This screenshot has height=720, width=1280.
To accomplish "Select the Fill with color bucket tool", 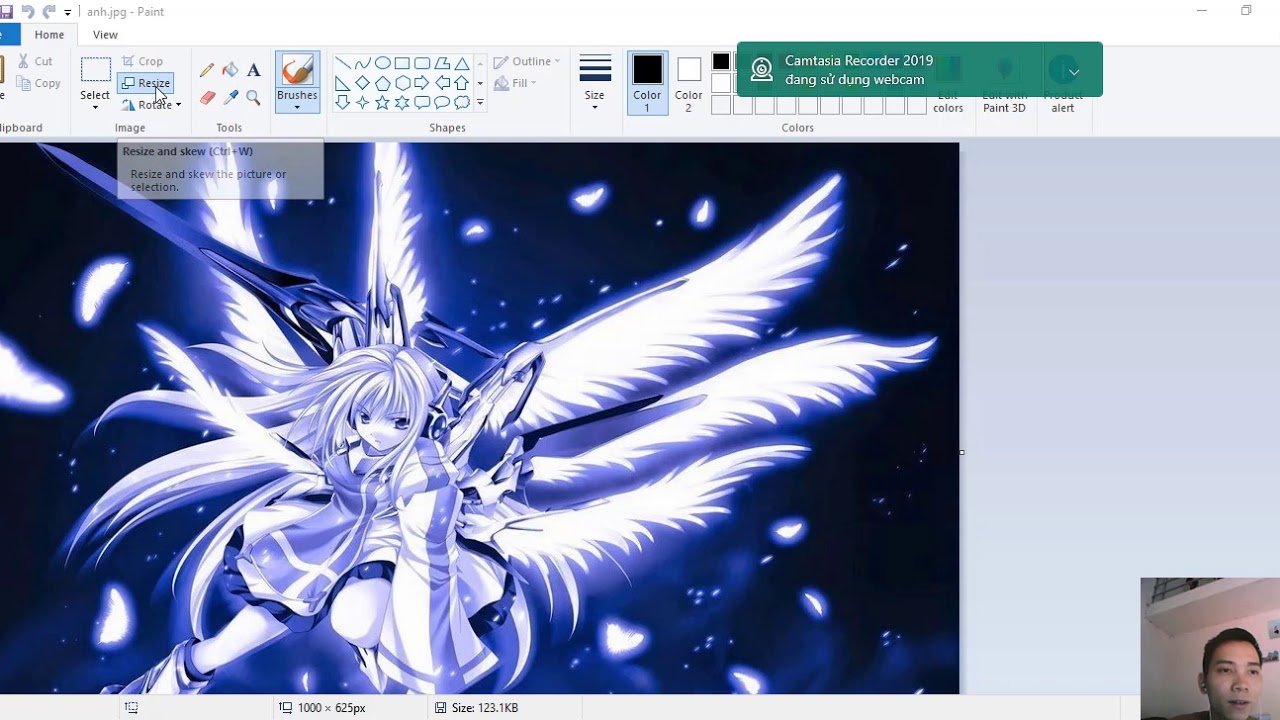I will (x=230, y=70).
